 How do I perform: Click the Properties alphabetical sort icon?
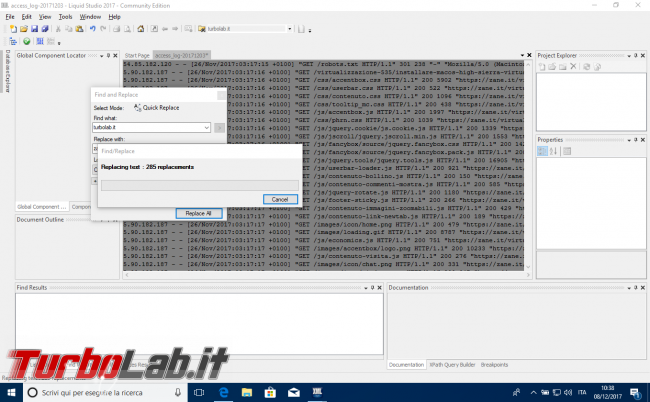(553, 151)
